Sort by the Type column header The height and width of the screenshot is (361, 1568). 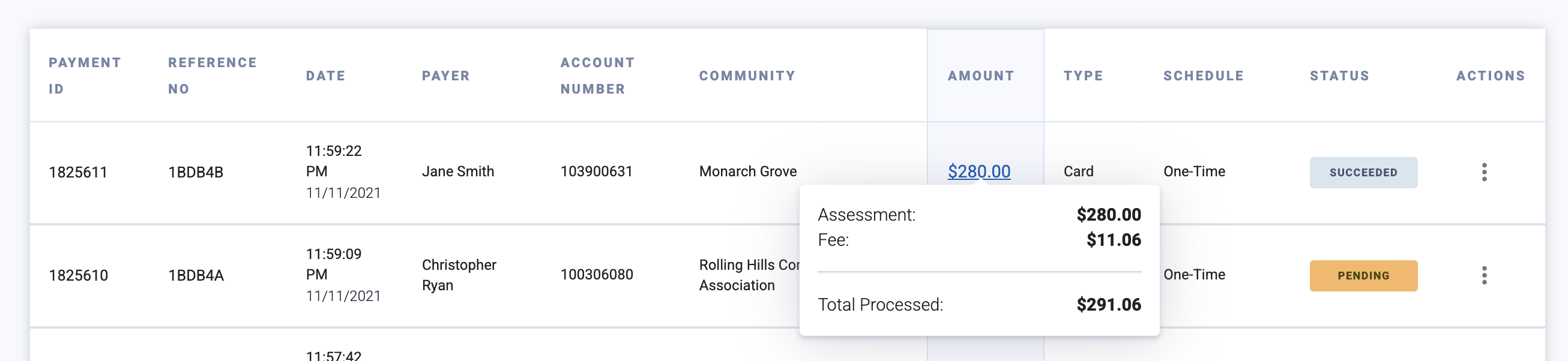(x=1083, y=76)
